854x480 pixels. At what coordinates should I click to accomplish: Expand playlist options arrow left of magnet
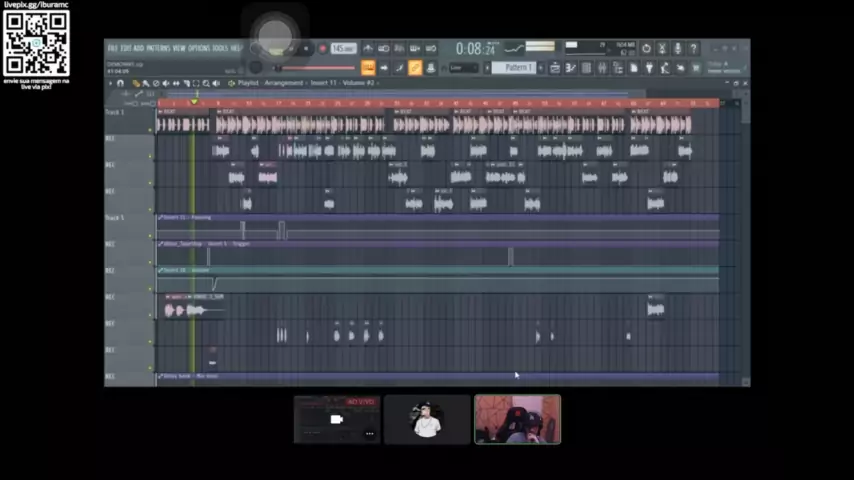(111, 83)
